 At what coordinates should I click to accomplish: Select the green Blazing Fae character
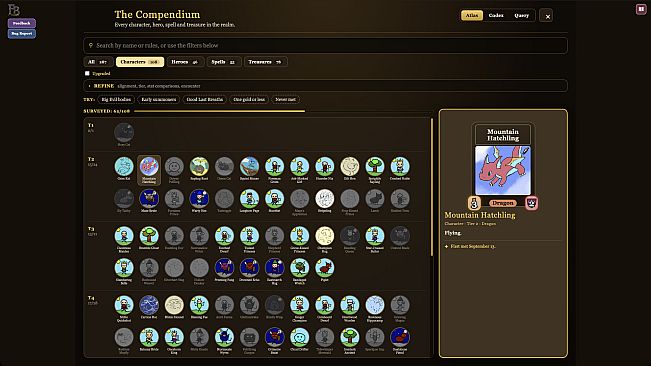(x=199, y=305)
